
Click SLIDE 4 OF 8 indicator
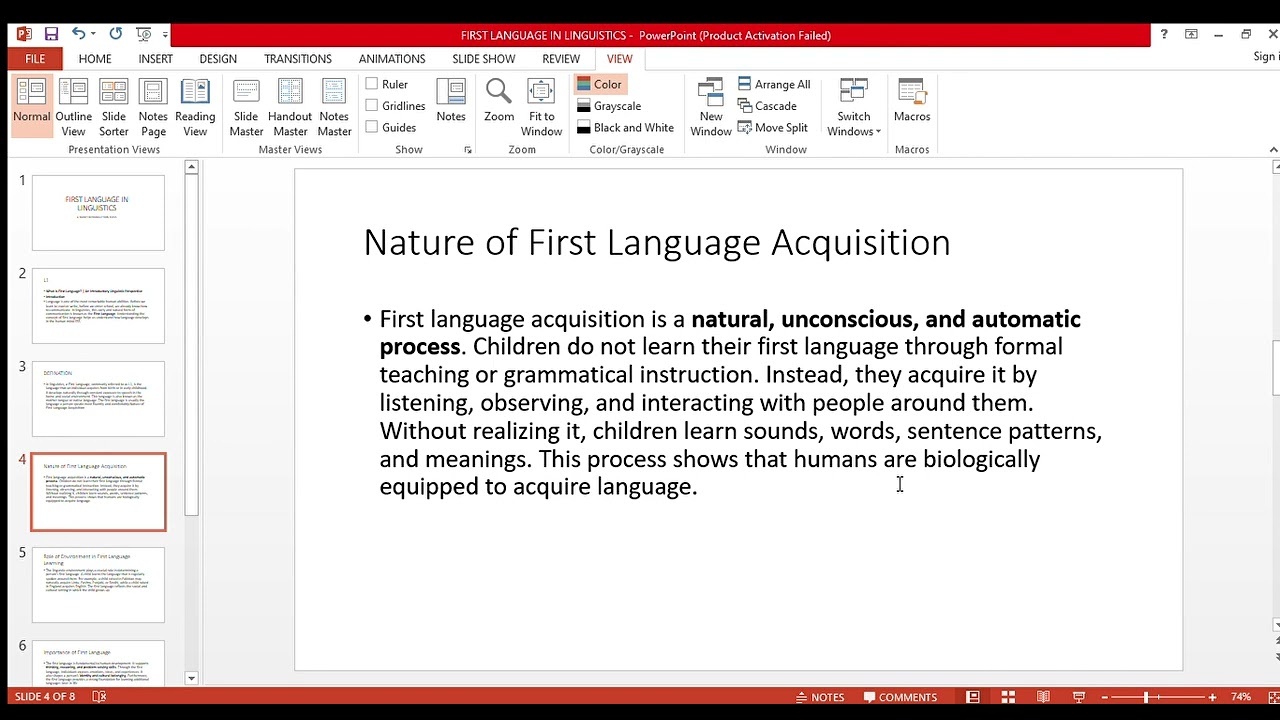[45, 697]
